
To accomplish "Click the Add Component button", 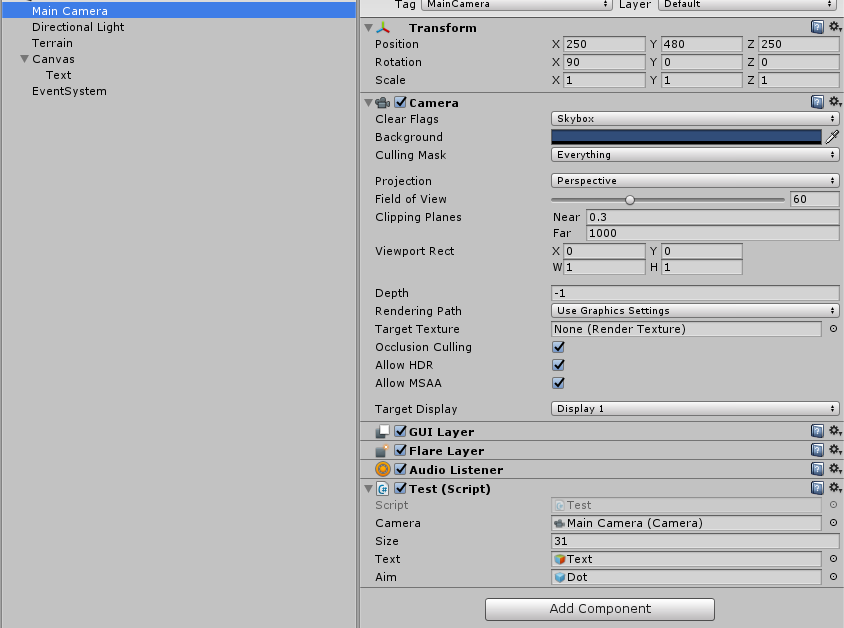I will click(598, 609).
